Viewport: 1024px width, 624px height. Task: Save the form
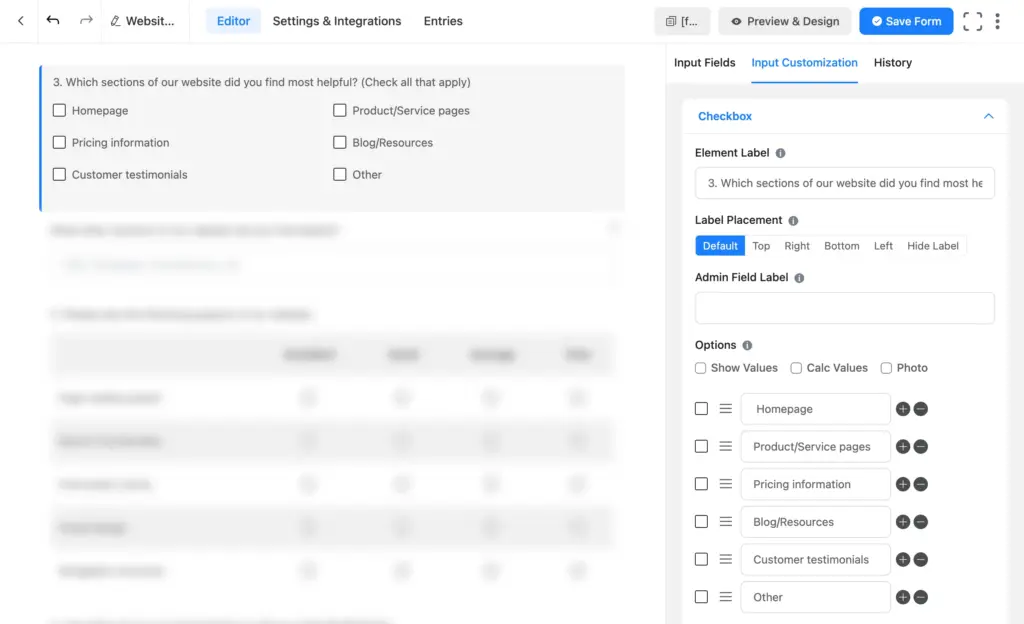906,21
